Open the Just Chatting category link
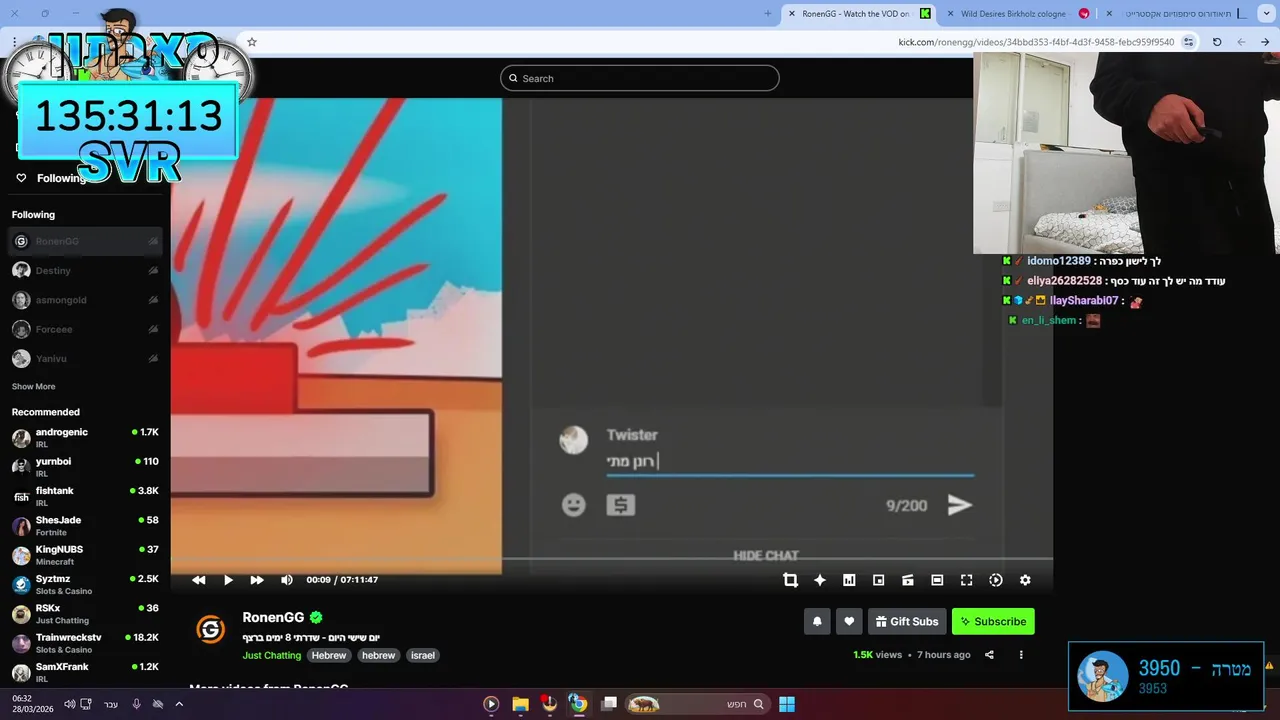 [x=271, y=655]
